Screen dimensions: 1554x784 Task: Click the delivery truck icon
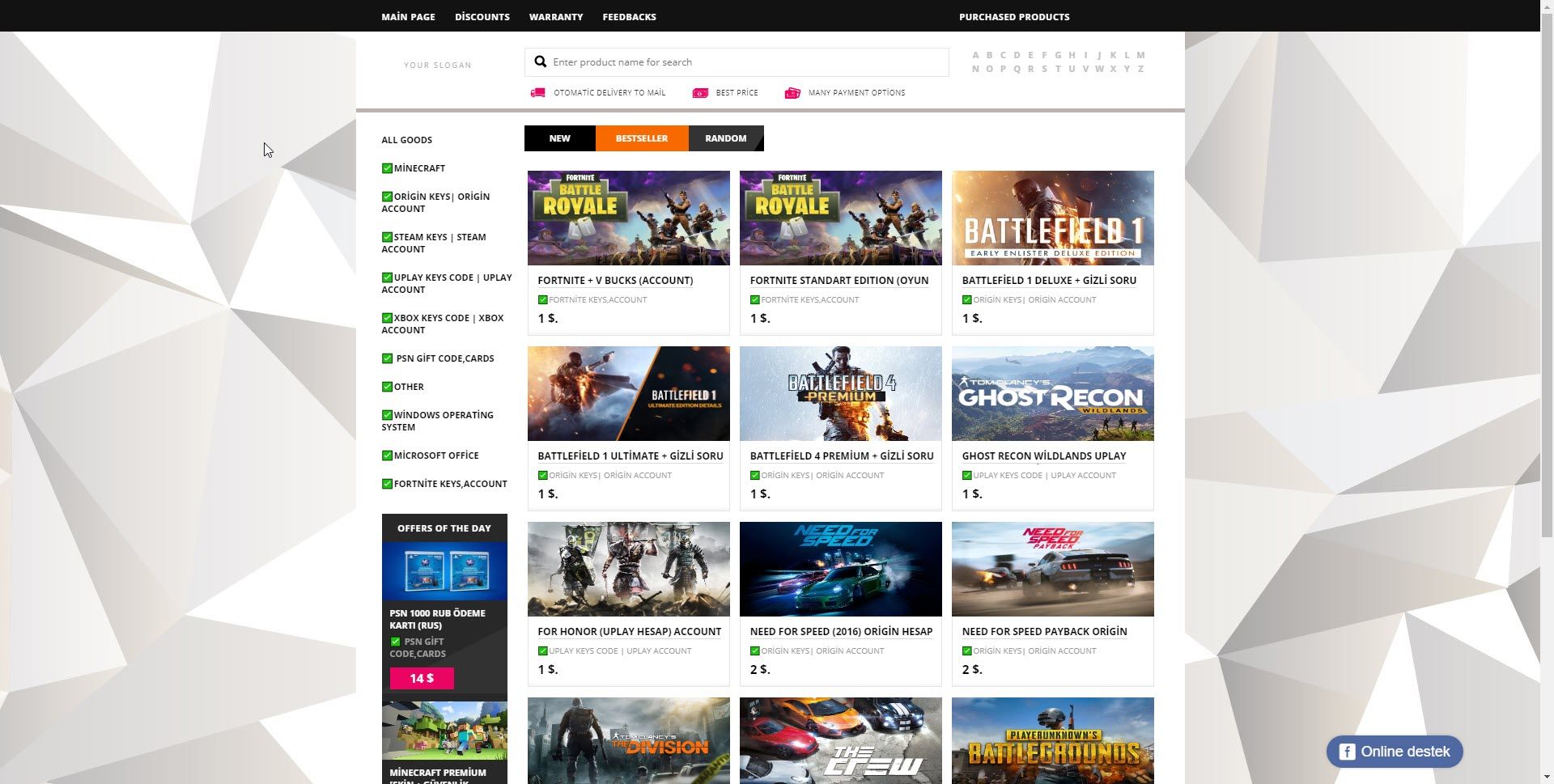point(537,93)
